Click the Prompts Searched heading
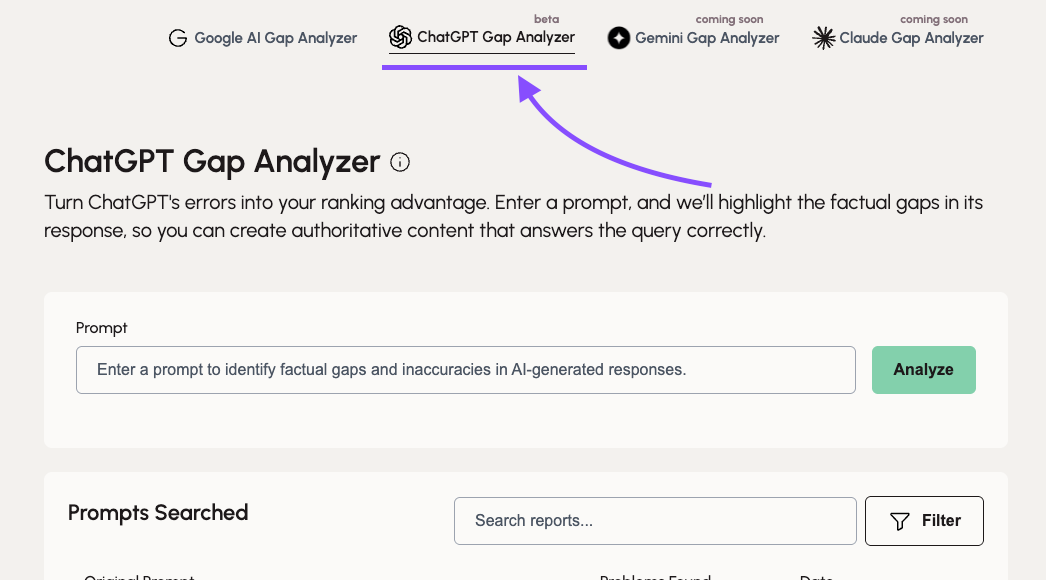Screen dimensions: 1046x580 [x=157, y=513]
